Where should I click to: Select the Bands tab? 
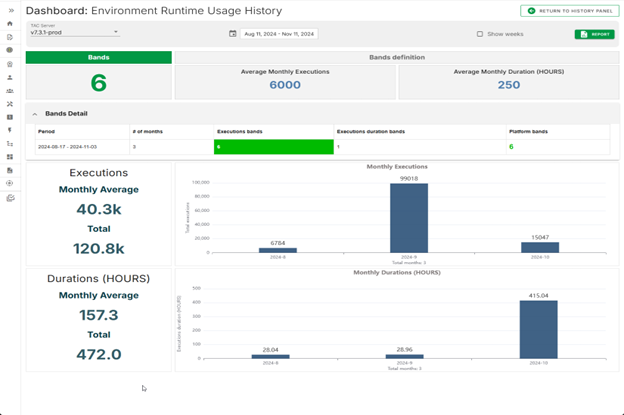click(x=98, y=57)
